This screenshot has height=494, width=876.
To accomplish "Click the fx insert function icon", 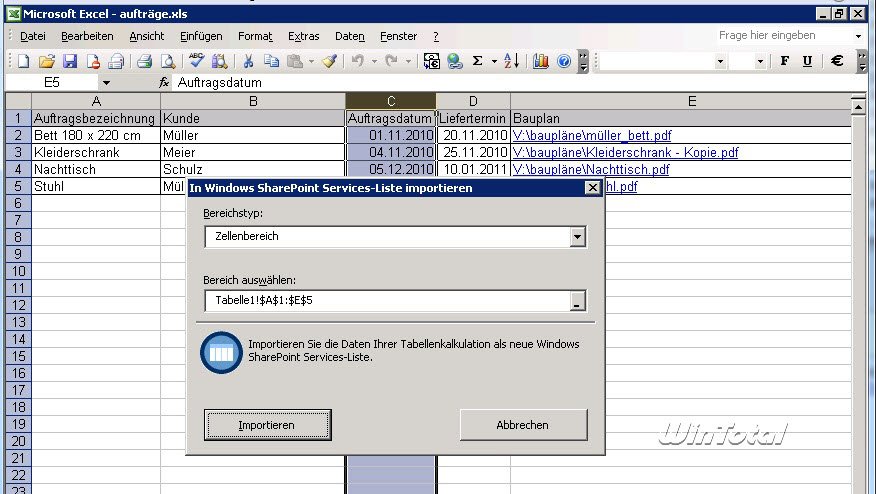I will [x=164, y=83].
